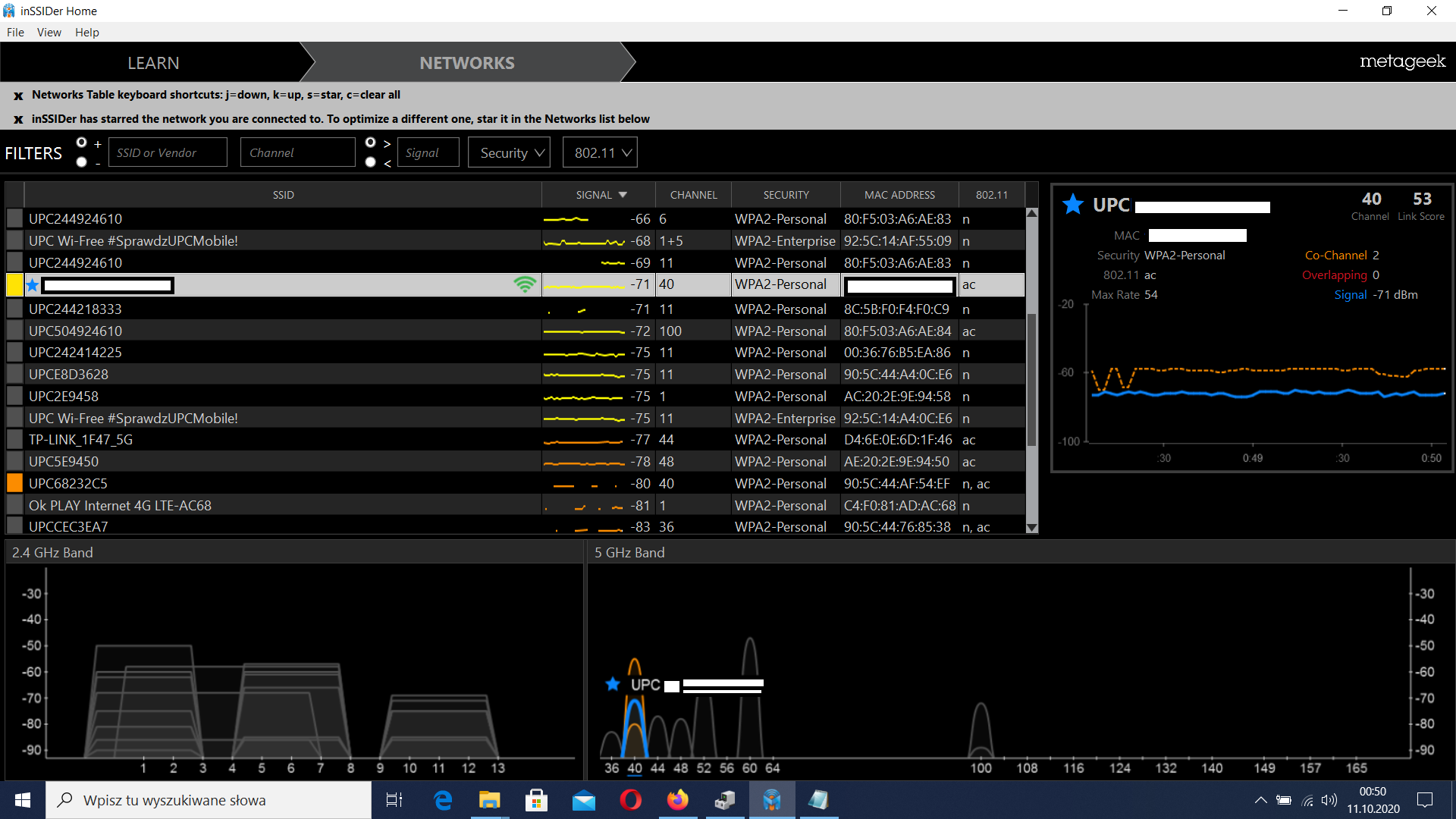Viewport: 1456px width, 819px height.
Task: Dismiss the starred network notice
Action: [x=18, y=120]
